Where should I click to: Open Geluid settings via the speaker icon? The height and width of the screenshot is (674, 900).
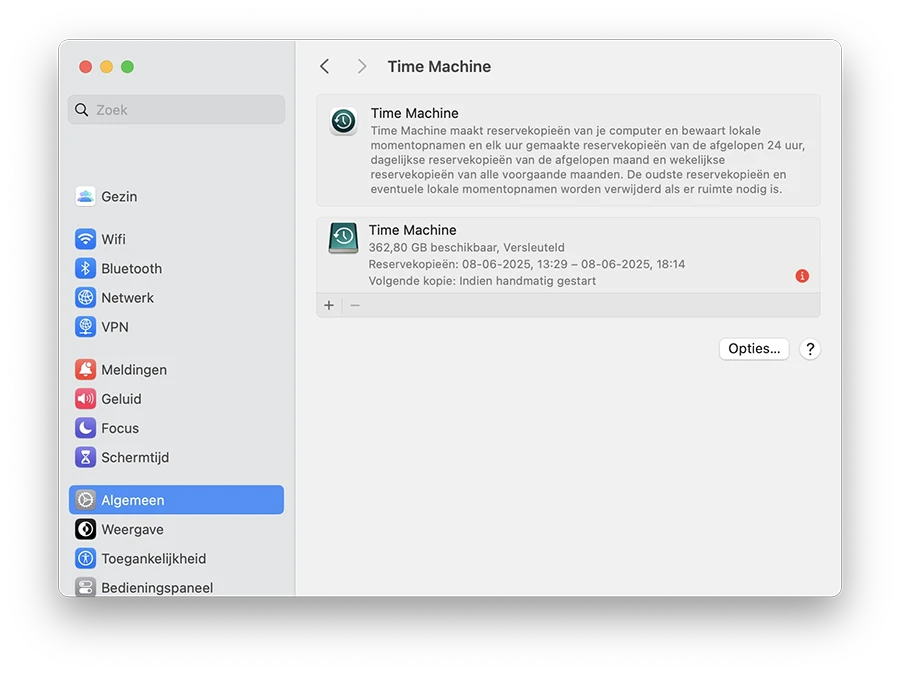click(x=84, y=398)
